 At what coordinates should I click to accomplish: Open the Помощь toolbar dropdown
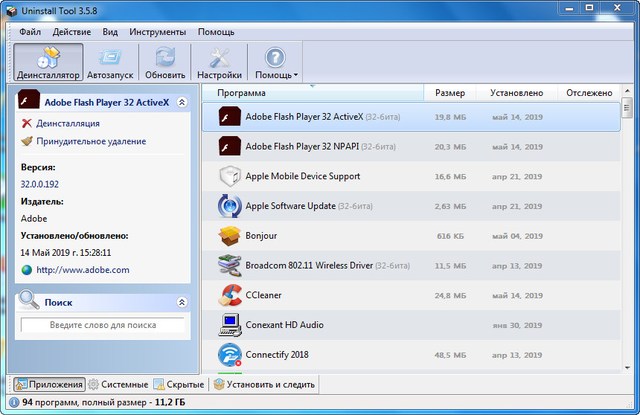(x=275, y=62)
